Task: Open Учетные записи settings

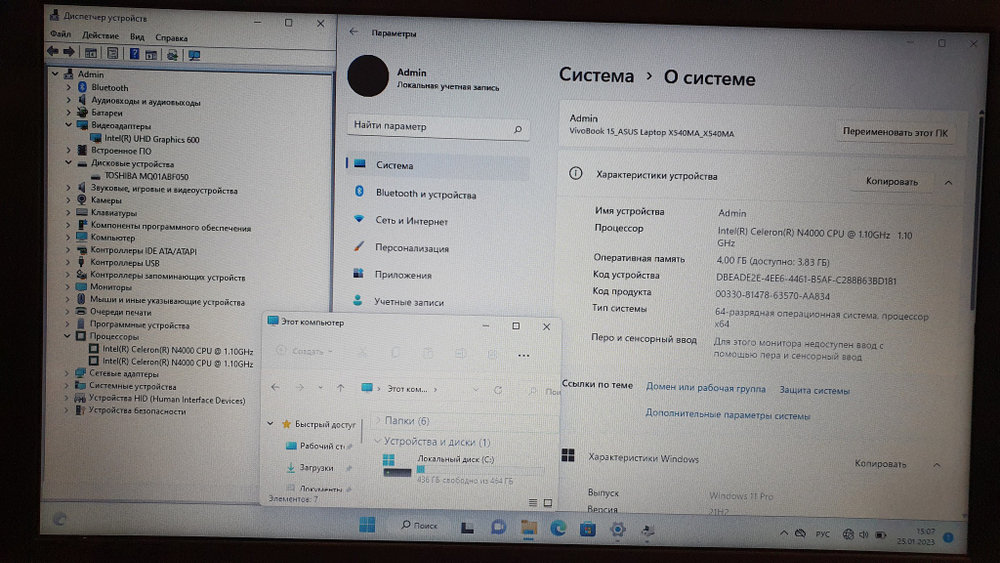Action: click(x=409, y=302)
